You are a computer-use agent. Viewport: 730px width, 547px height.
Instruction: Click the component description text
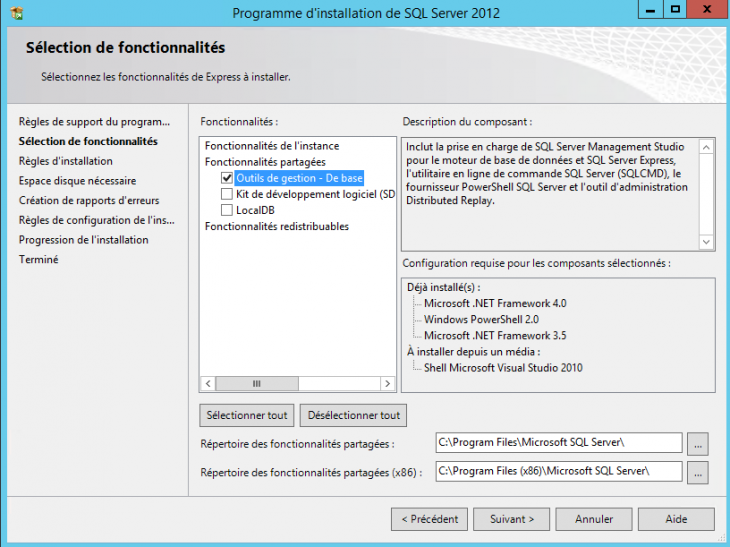tap(547, 174)
